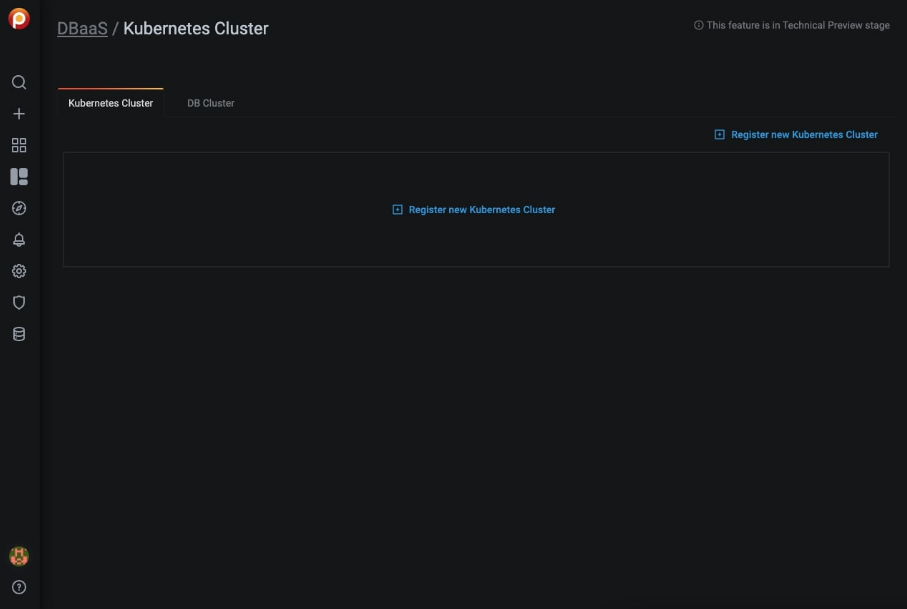Click top-right Register new Kubernetes Cluster
This screenshot has height=609, width=907.
pyautogui.click(x=804, y=134)
